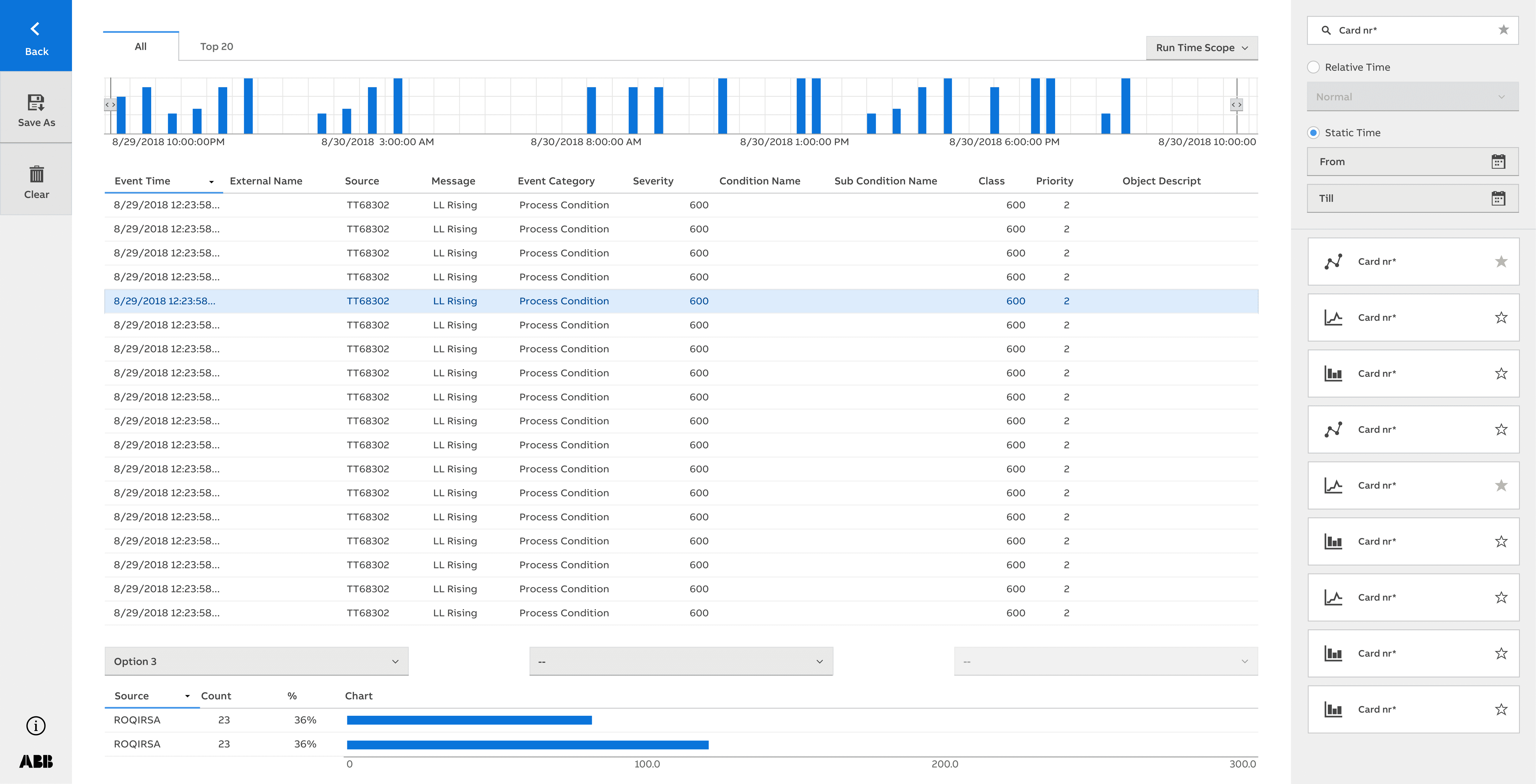Screen dimensions: 1536x784
Task: Click the Save As disk icon
Action: 36,102
